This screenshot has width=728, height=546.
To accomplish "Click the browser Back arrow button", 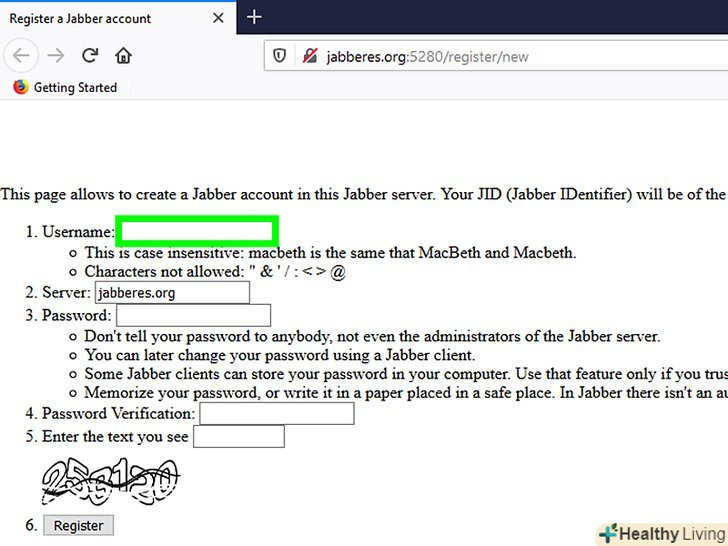I will 21,56.
